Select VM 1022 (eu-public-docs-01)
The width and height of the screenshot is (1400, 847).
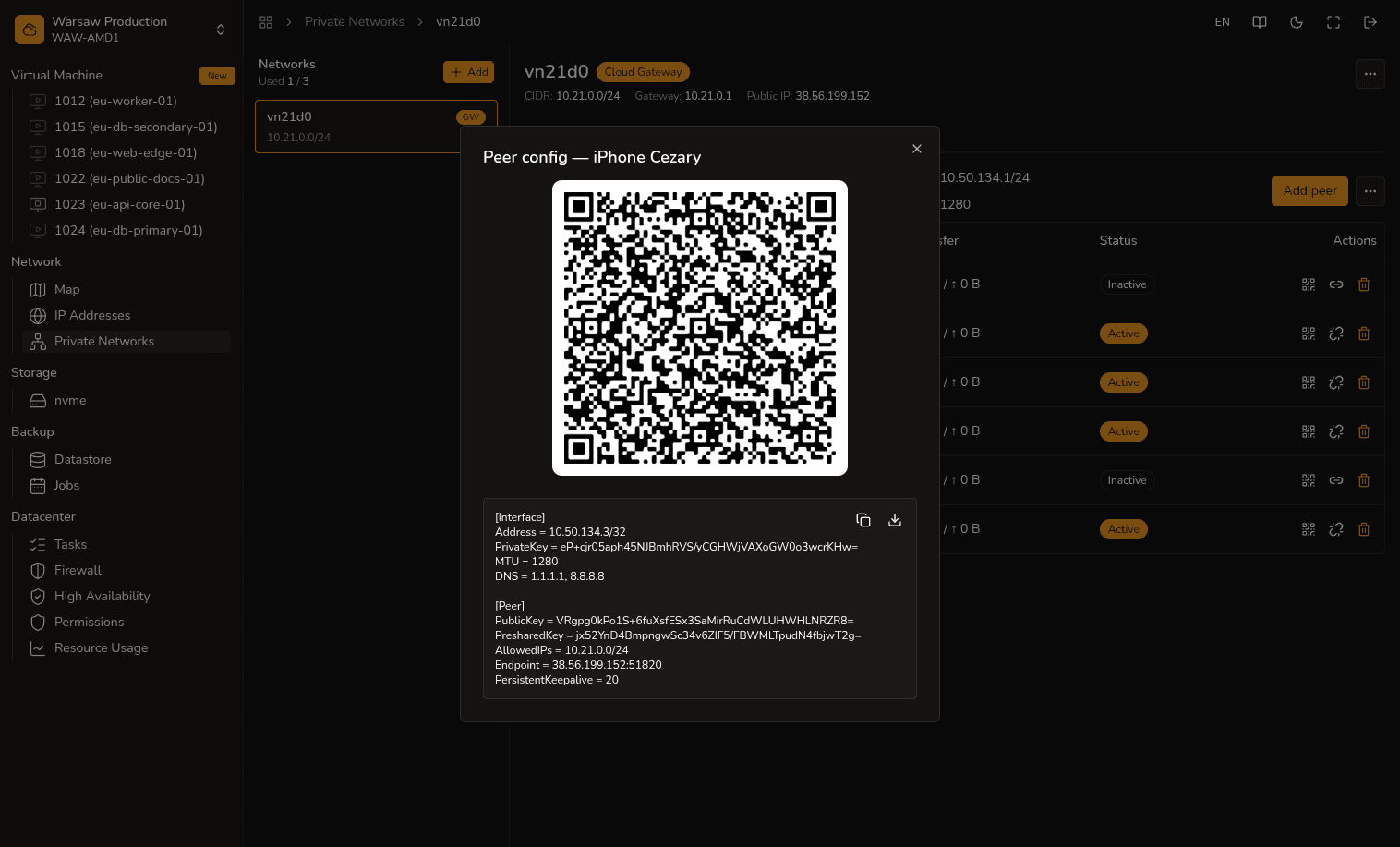129,178
